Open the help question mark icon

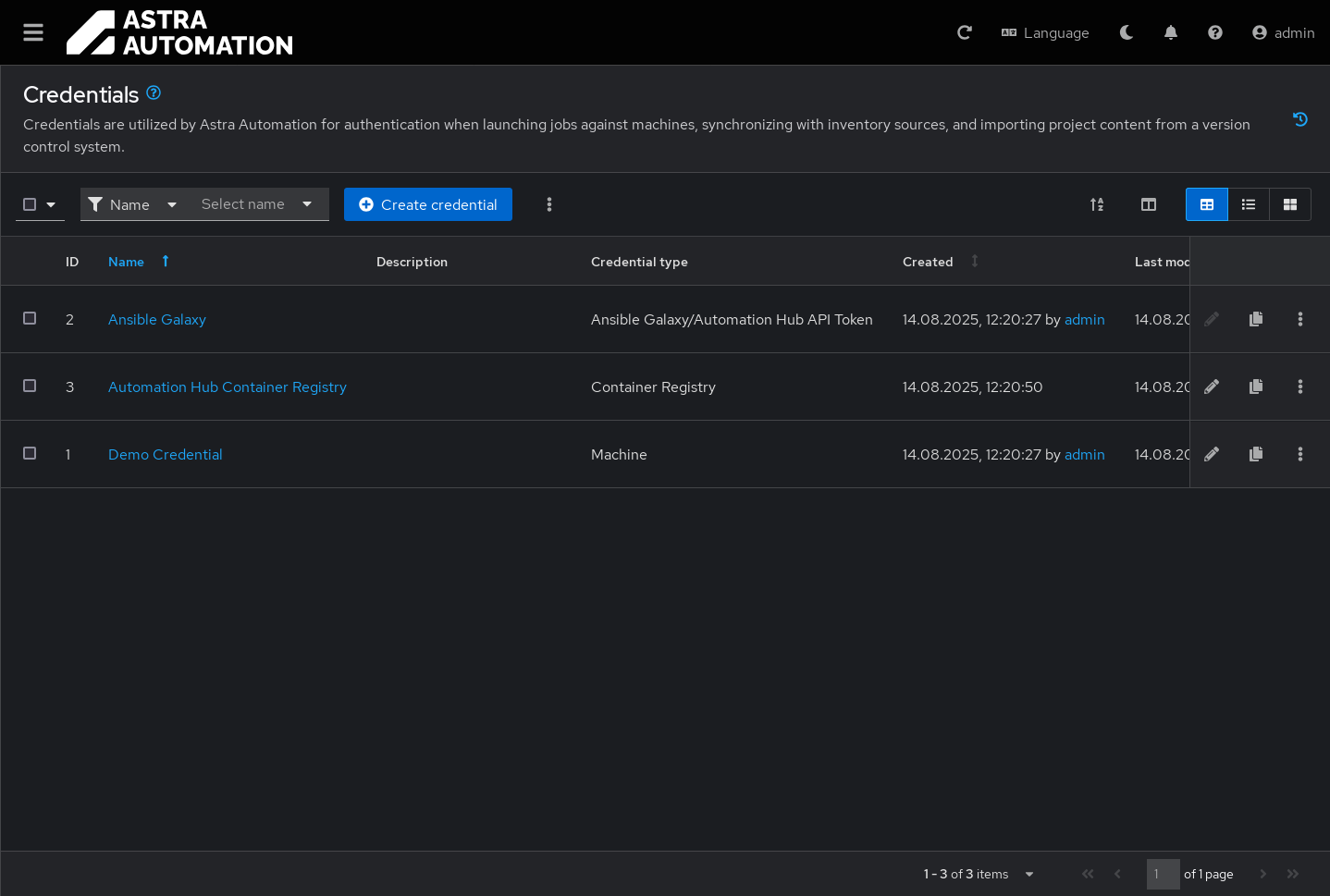click(x=1214, y=32)
